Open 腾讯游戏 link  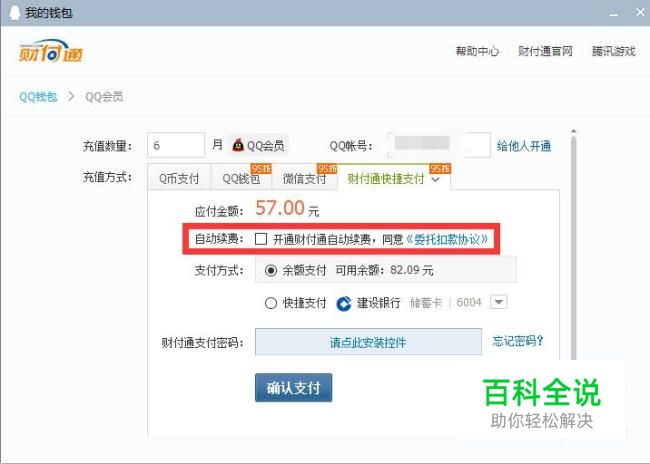(614, 51)
